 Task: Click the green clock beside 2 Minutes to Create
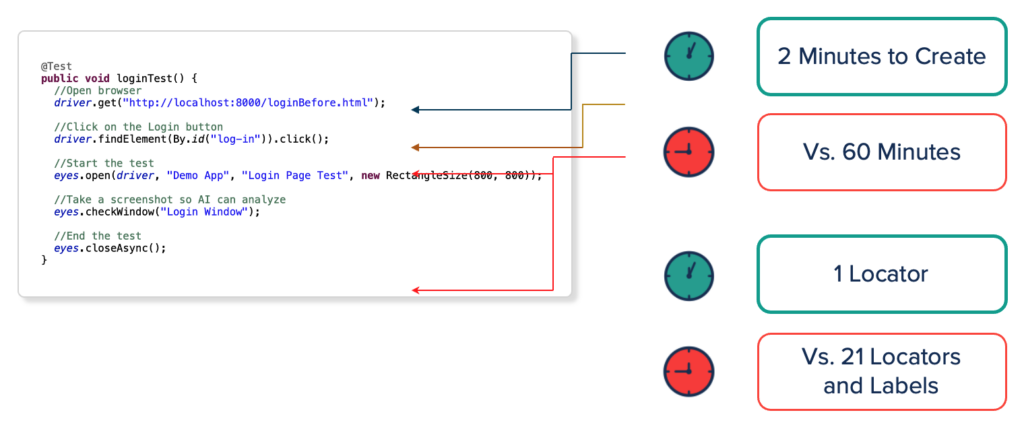click(x=690, y=56)
